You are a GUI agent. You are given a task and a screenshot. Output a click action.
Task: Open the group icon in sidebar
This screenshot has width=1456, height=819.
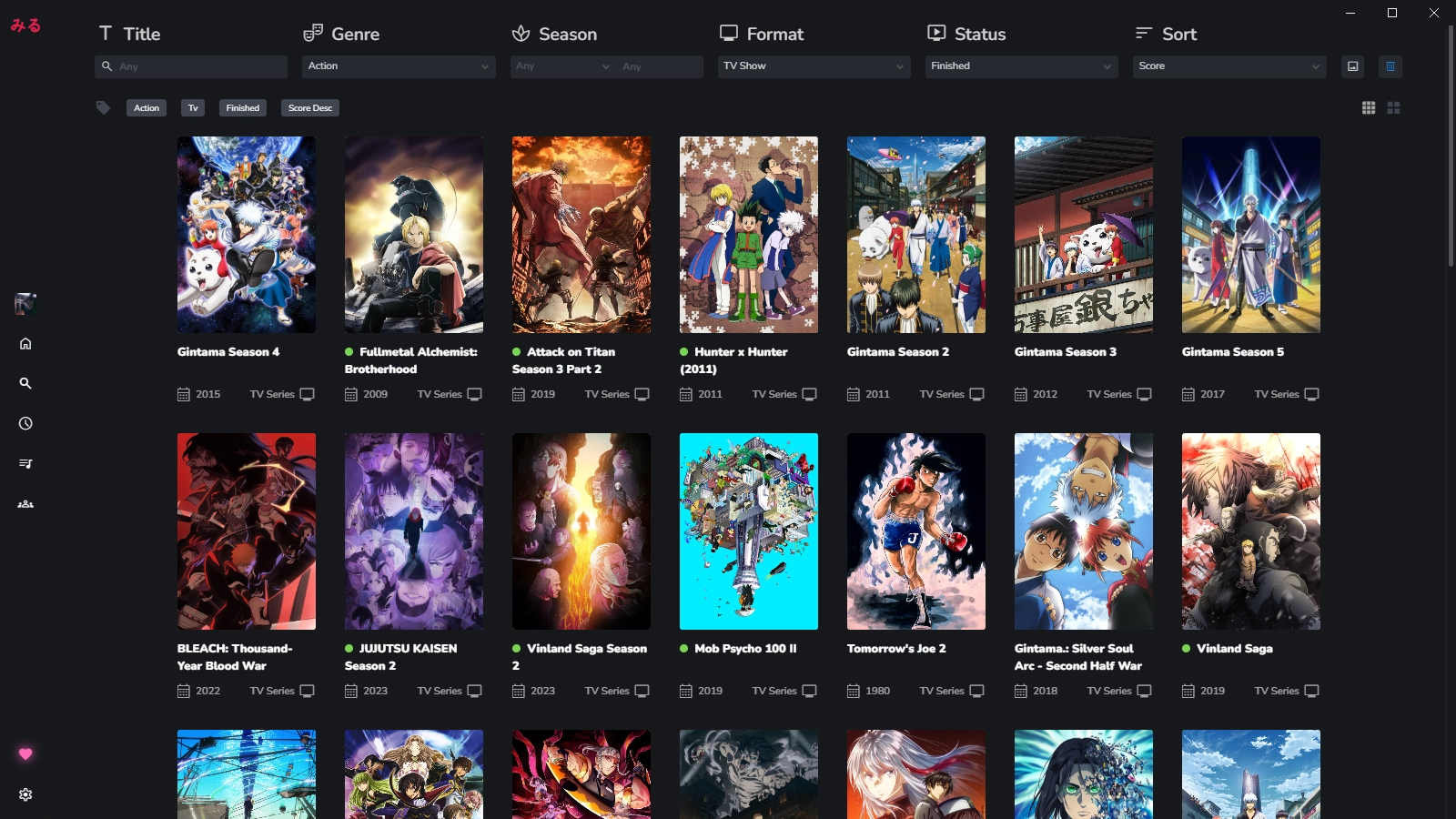pyautogui.click(x=25, y=504)
